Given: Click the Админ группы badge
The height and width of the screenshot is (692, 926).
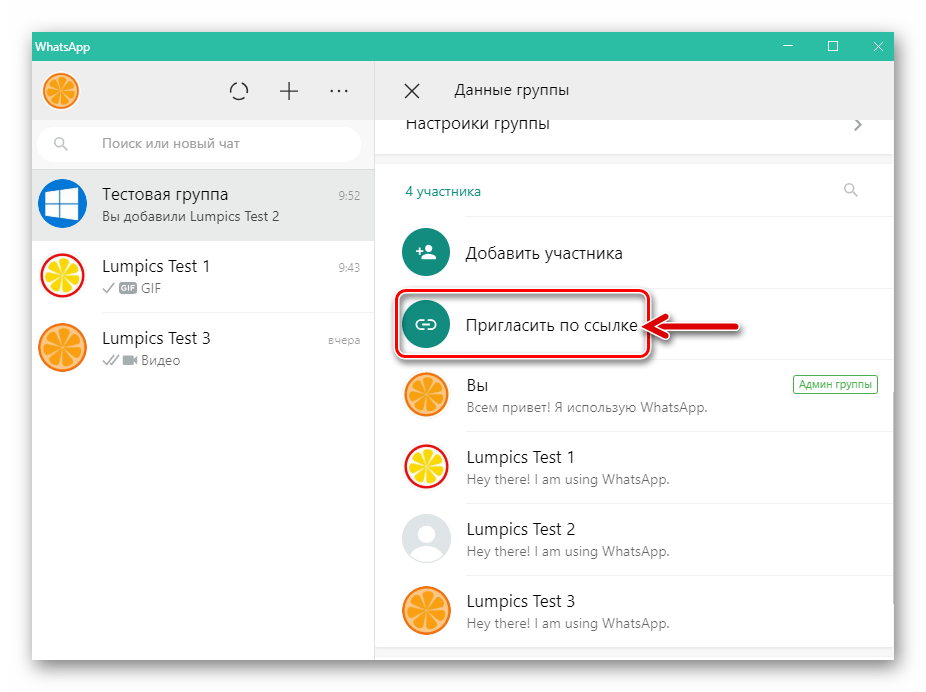Looking at the screenshot, I should click(835, 384).
